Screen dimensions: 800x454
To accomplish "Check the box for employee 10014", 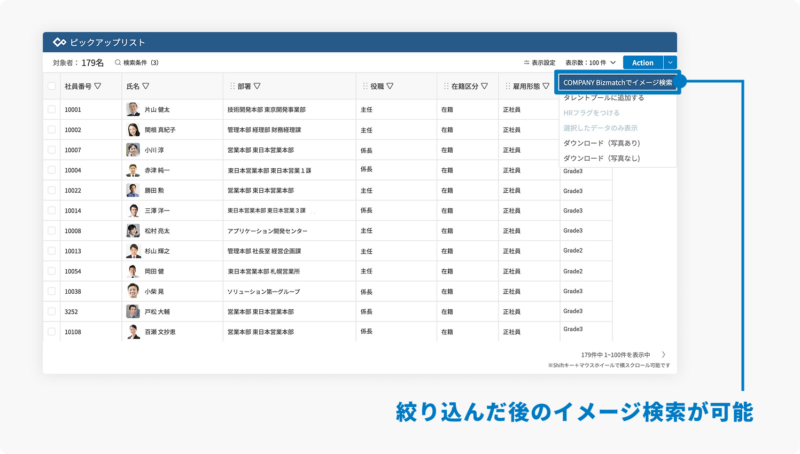I will [52, 210].
